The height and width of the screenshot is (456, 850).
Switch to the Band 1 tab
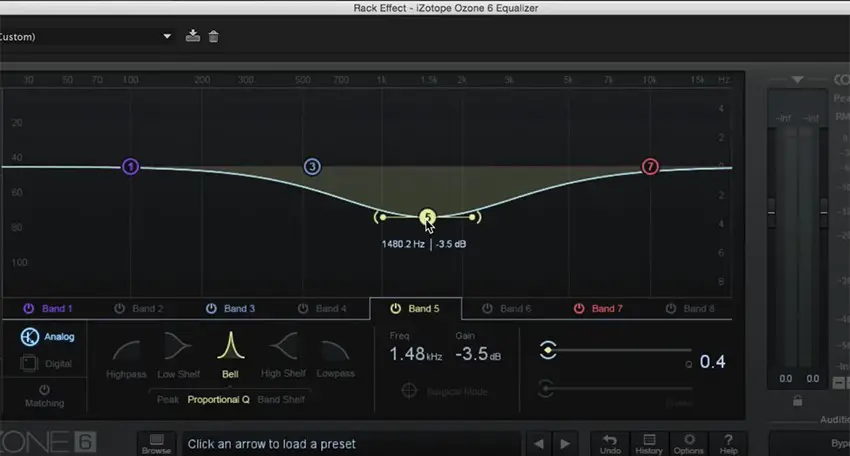pyautogui.click(x=57, y=309)
